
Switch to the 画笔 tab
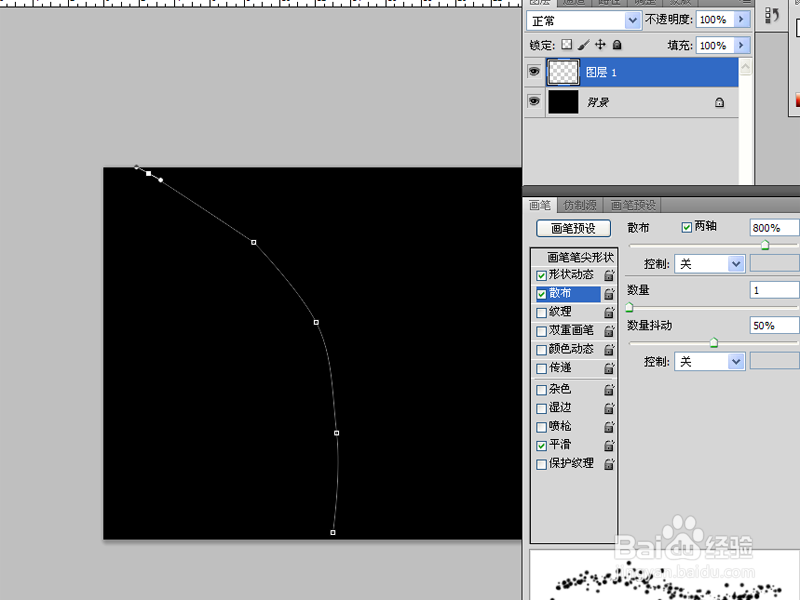pos(540,205)
